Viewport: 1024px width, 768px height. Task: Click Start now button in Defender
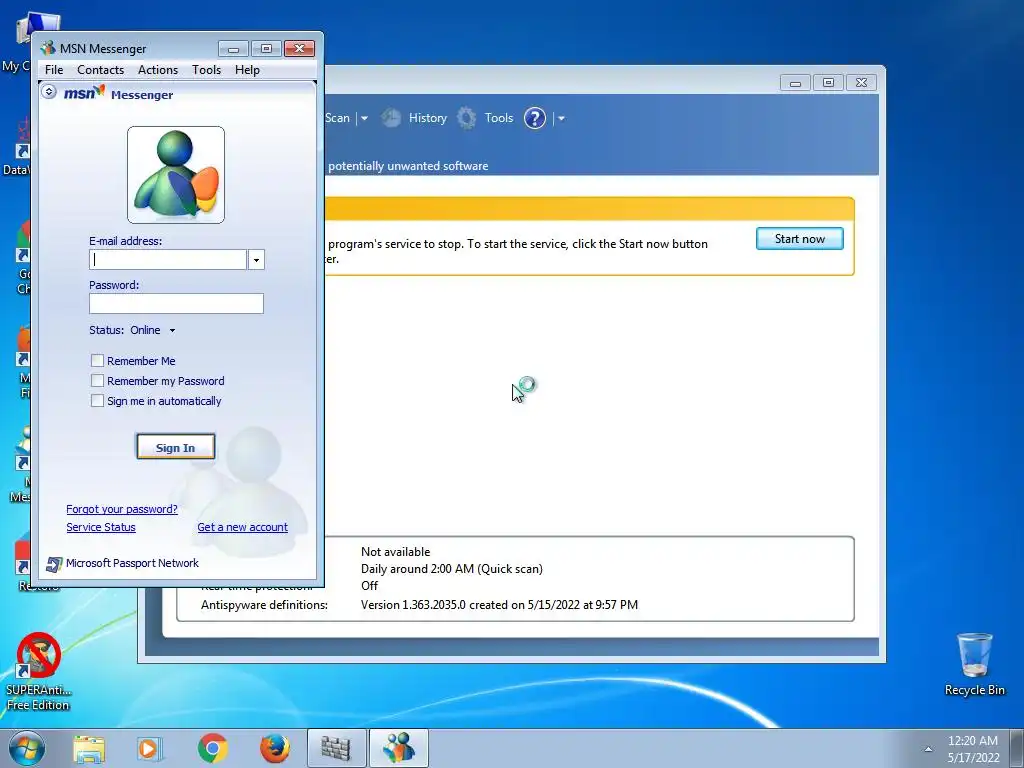(x=799, y=239)
